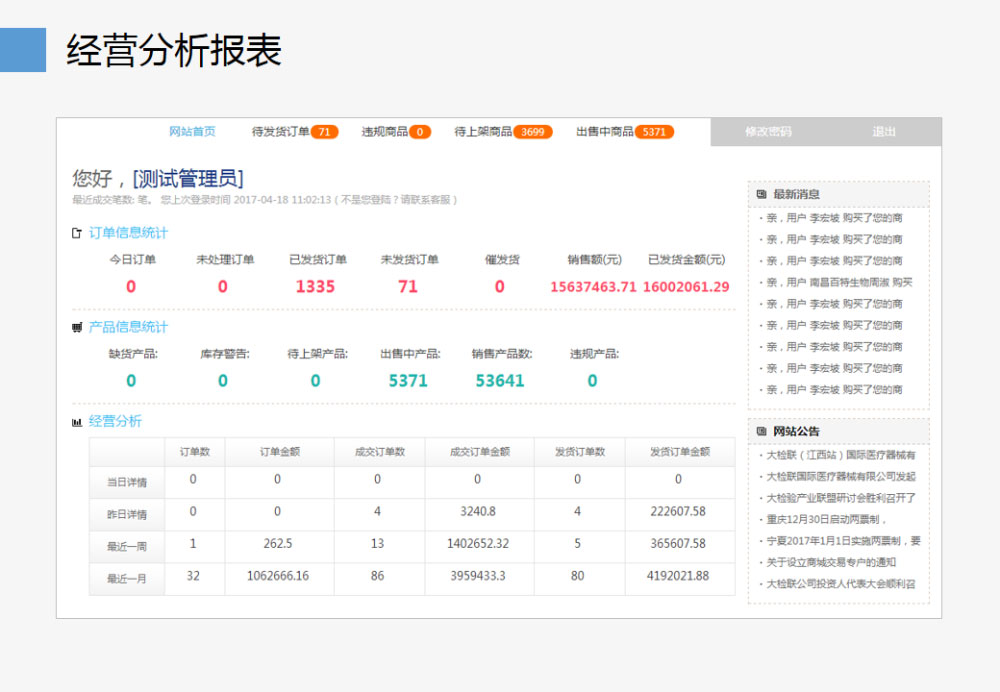1000x692 pixels.
Task: Click the 订单信息统计 section icon
Action: click(x=77, y=233)
